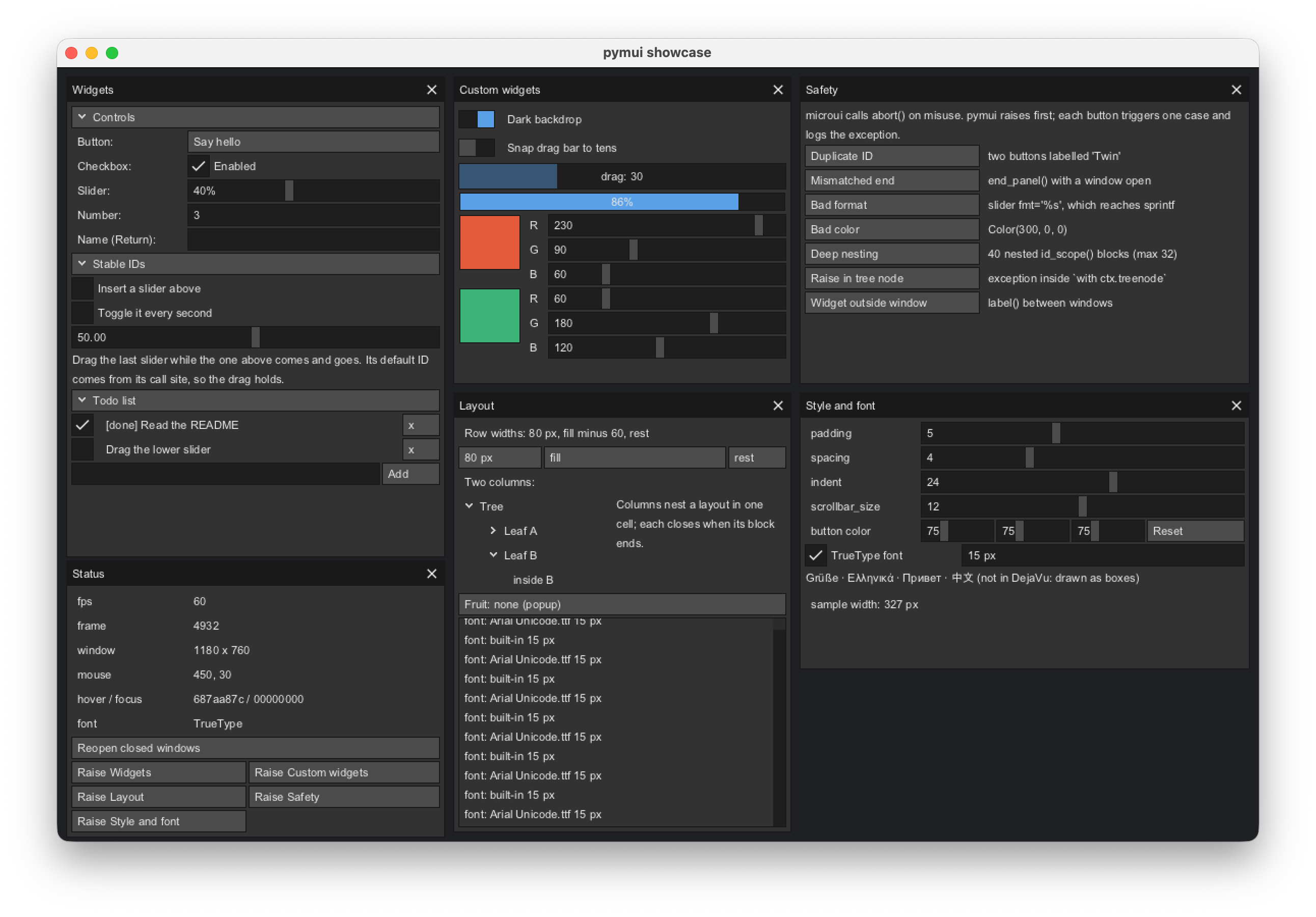The width and height of the screenshot is (1316, 917).
Task: Collapse the Controls section header
Action: 256,118
